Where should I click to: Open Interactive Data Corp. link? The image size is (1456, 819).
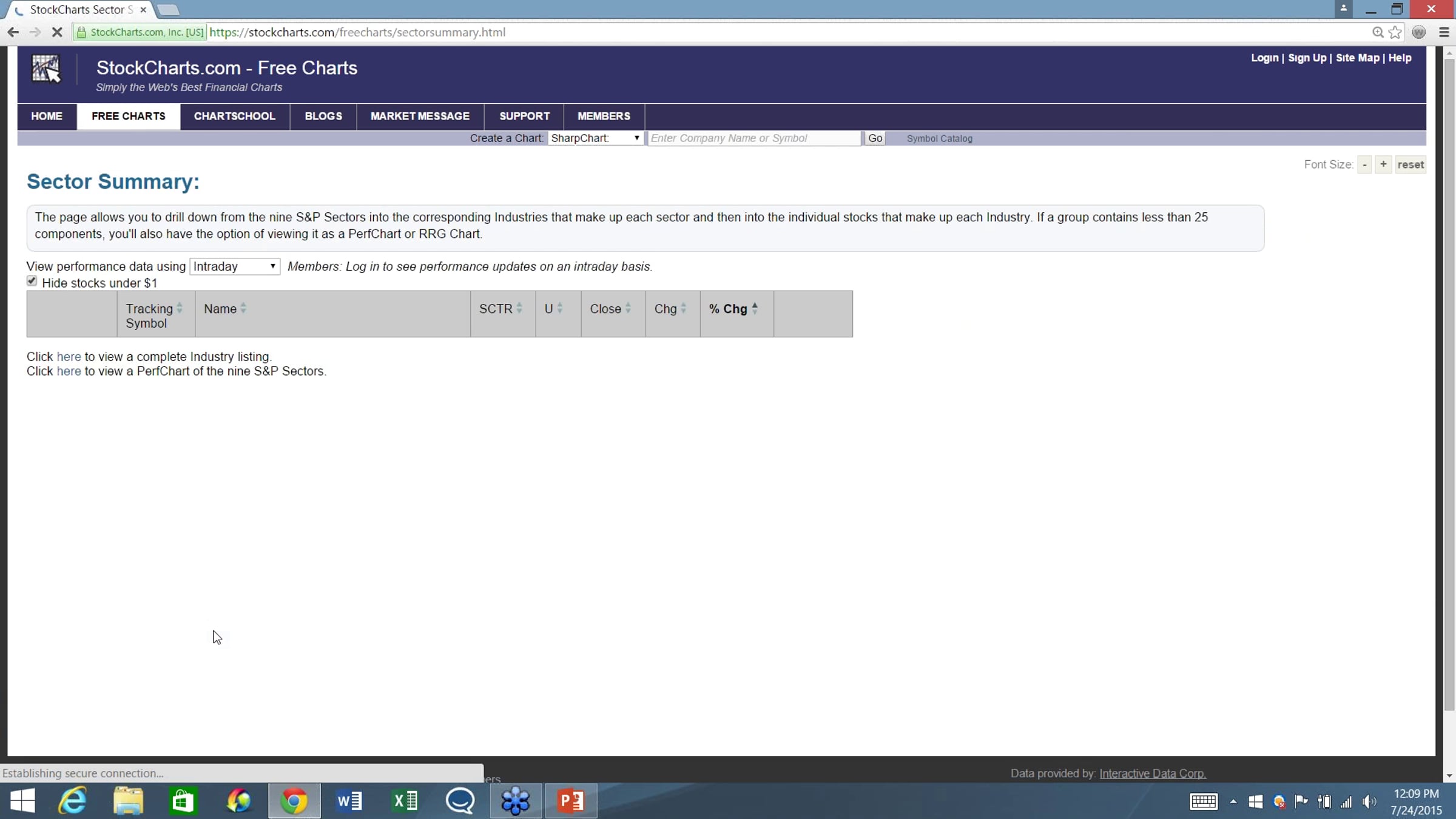1153,773
